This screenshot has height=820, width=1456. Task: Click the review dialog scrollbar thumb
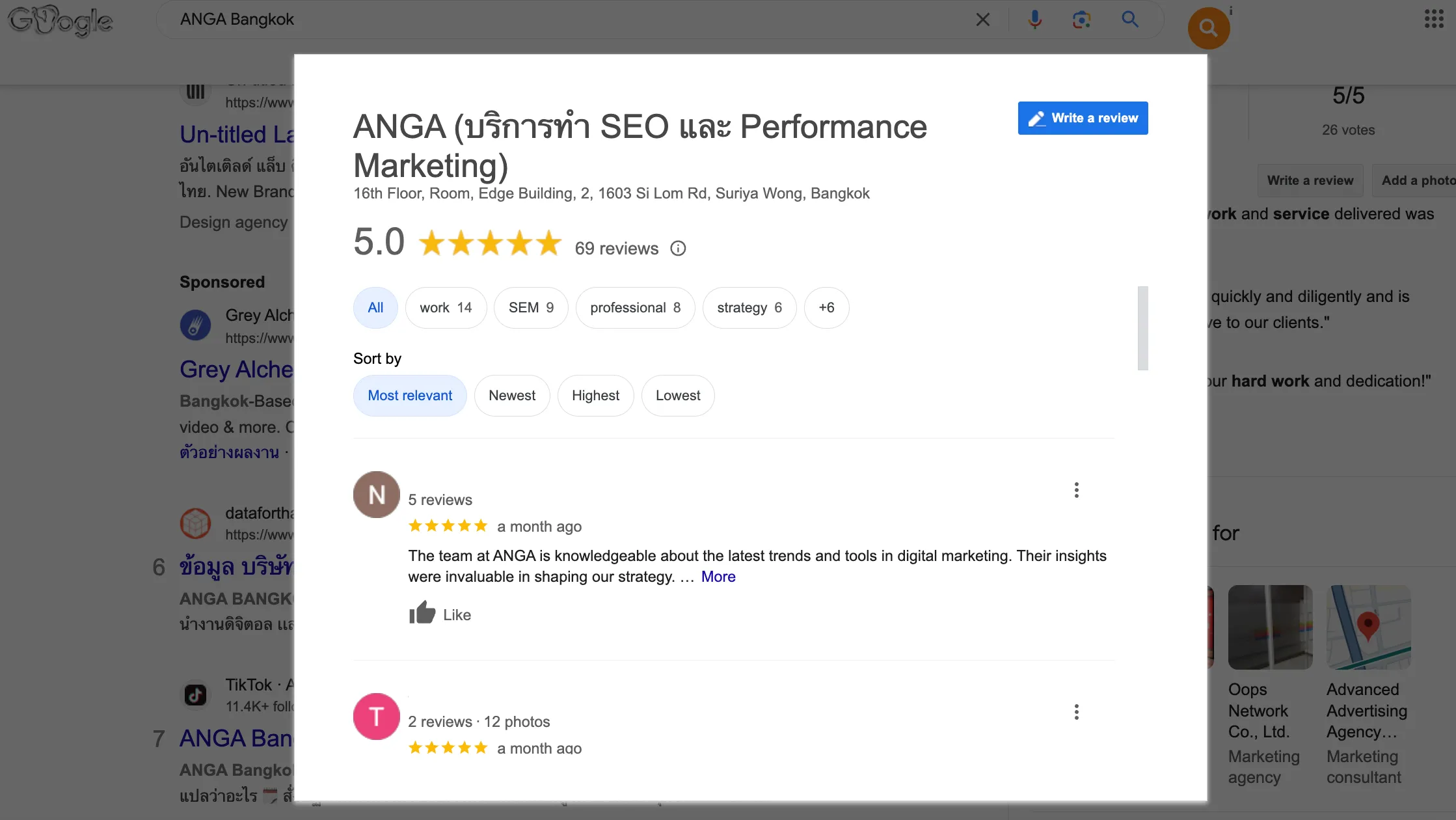coord(1142,328)
